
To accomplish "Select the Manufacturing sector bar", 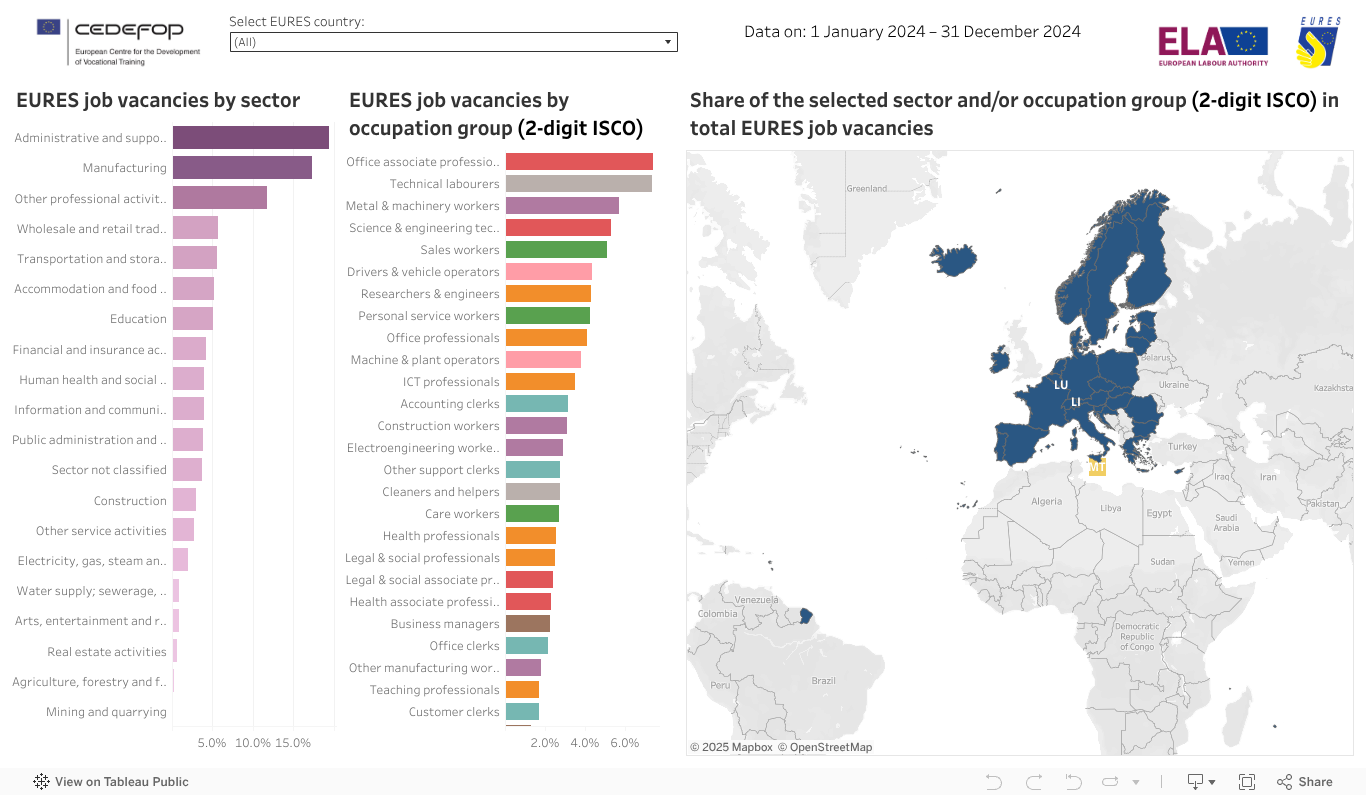I will [x=242, y=168].
